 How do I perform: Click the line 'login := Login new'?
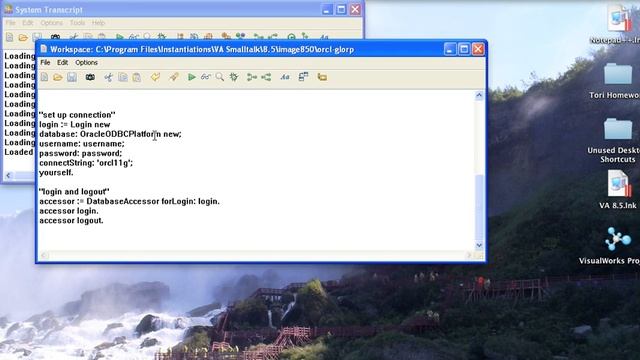[x=75, y=124]
